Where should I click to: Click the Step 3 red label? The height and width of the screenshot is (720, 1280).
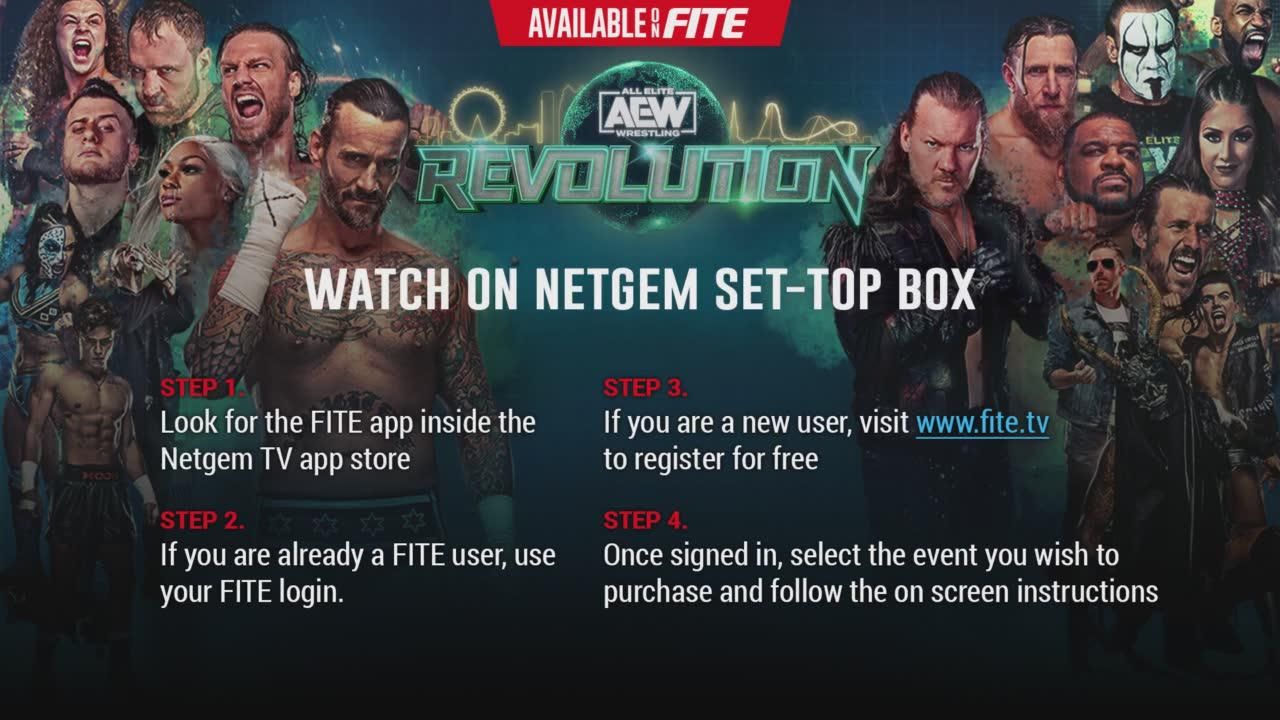[645, 388]
